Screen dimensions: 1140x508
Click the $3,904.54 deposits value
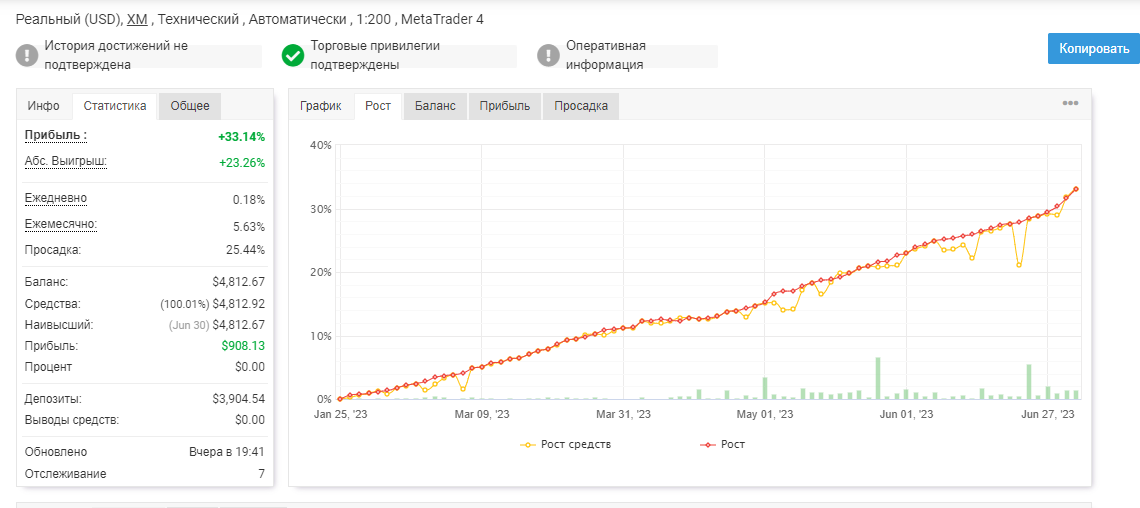tap(238, 399)
